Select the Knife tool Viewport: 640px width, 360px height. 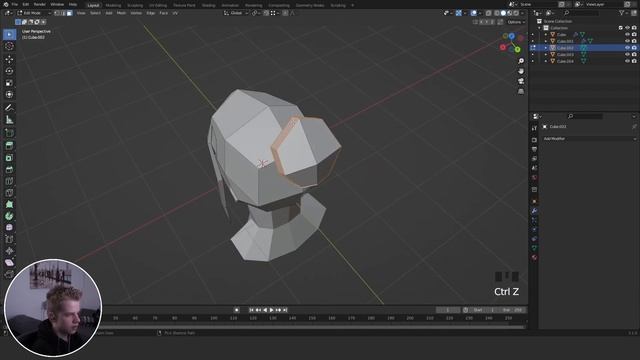pos(9,193)
